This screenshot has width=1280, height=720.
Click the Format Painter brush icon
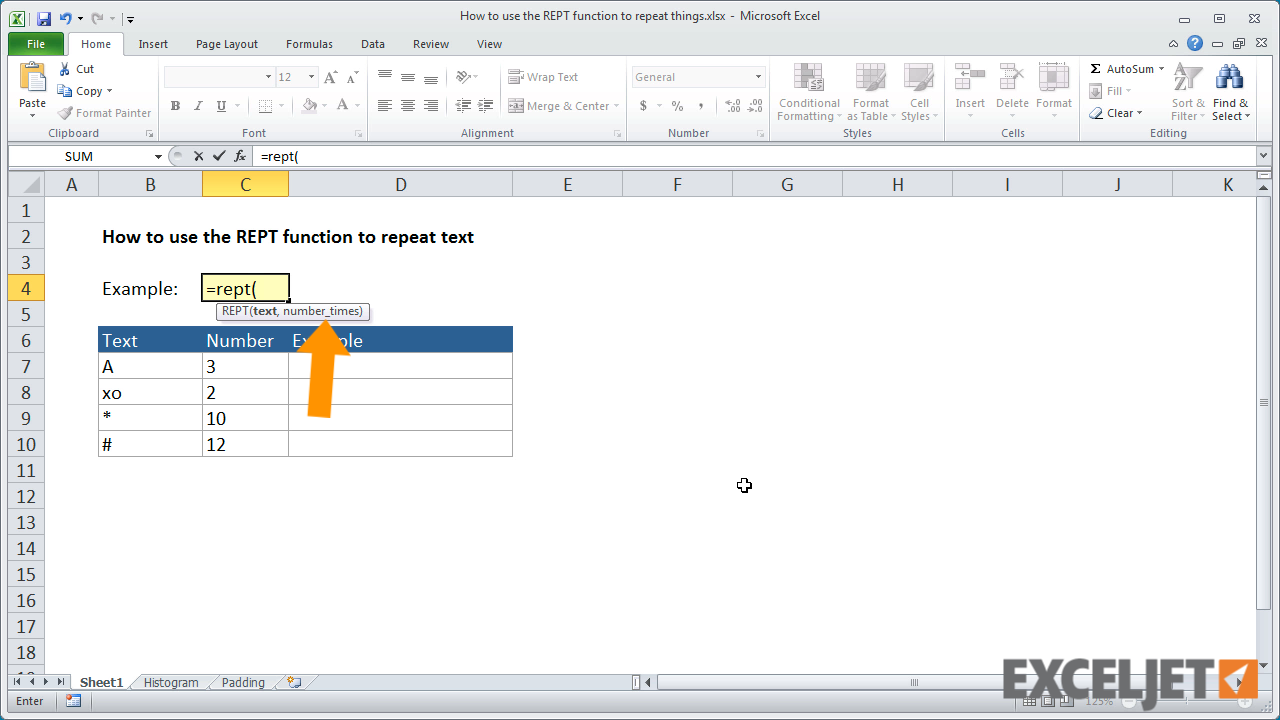66,113
